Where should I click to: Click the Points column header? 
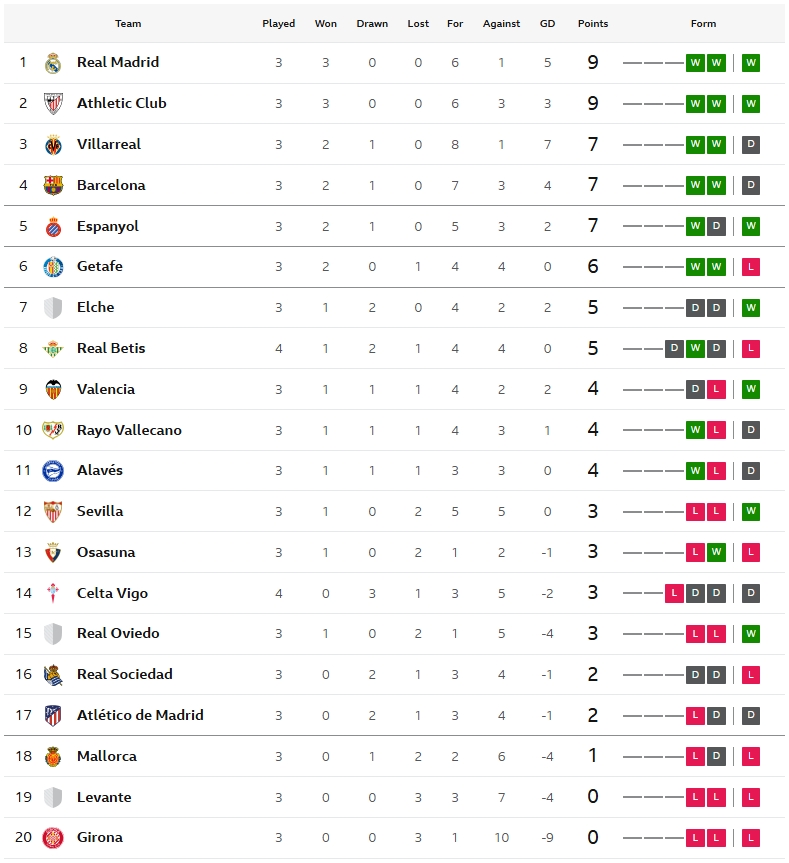[593, 24]
